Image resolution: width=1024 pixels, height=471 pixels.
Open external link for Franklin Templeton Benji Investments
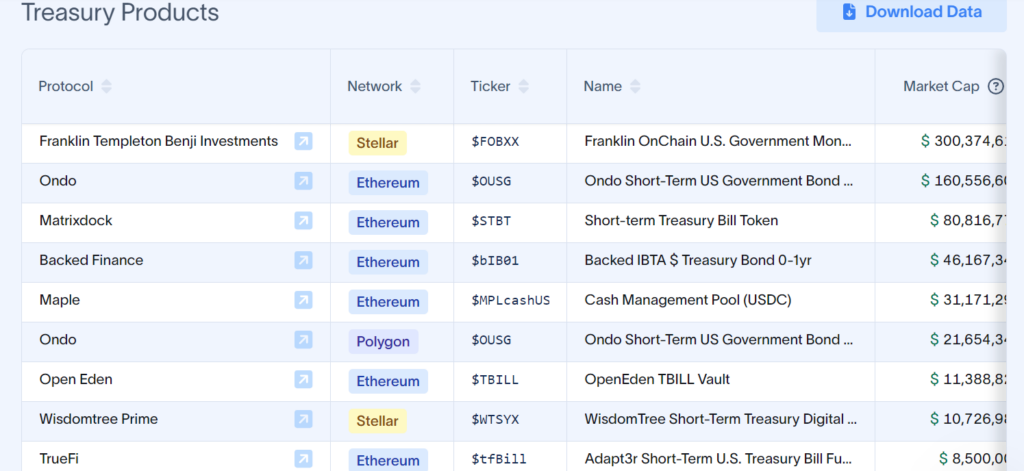303,141
